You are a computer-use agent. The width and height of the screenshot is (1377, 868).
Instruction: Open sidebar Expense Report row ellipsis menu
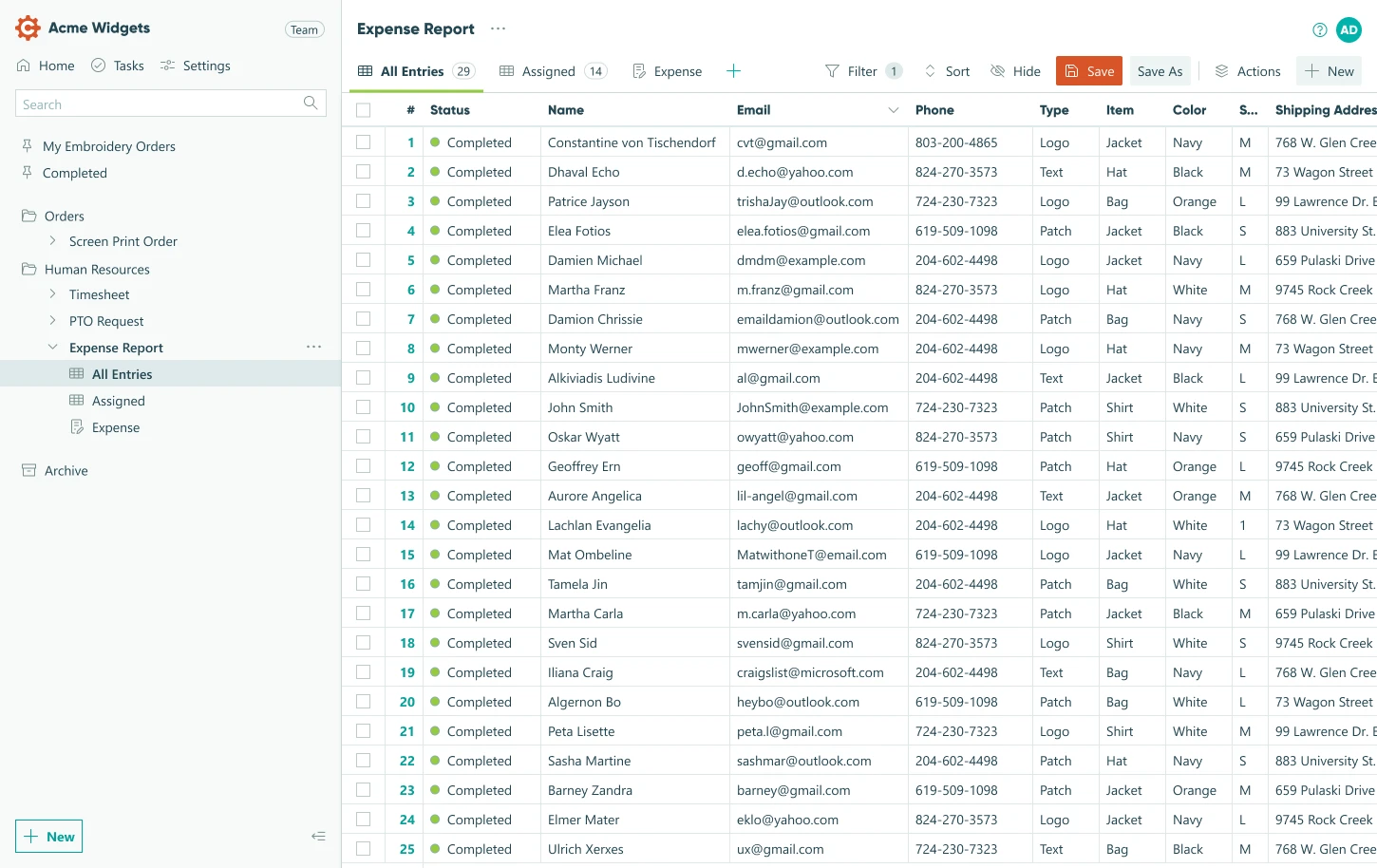point(314,347)
